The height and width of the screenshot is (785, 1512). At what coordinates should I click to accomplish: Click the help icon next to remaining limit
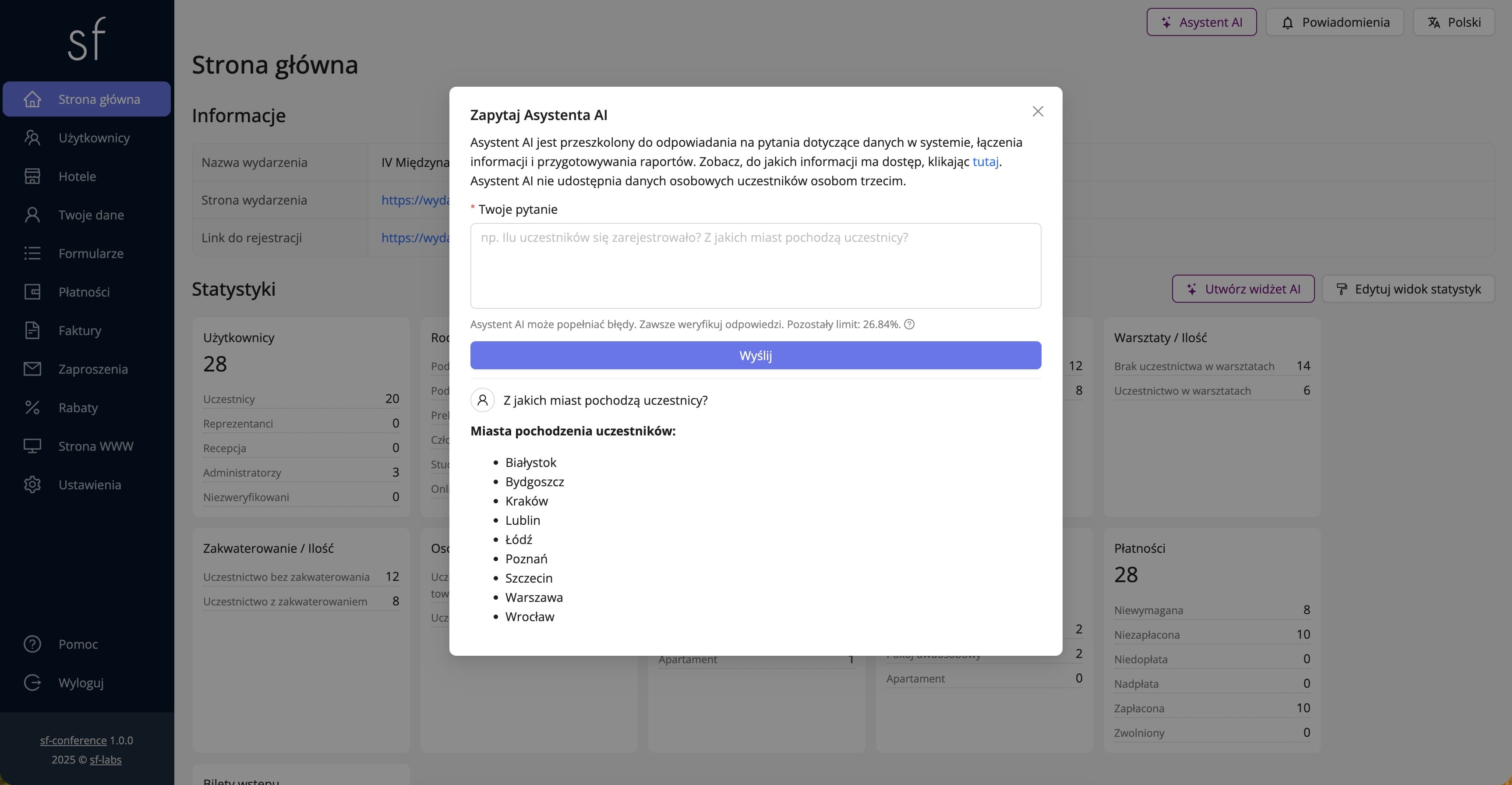coord(909,324)
